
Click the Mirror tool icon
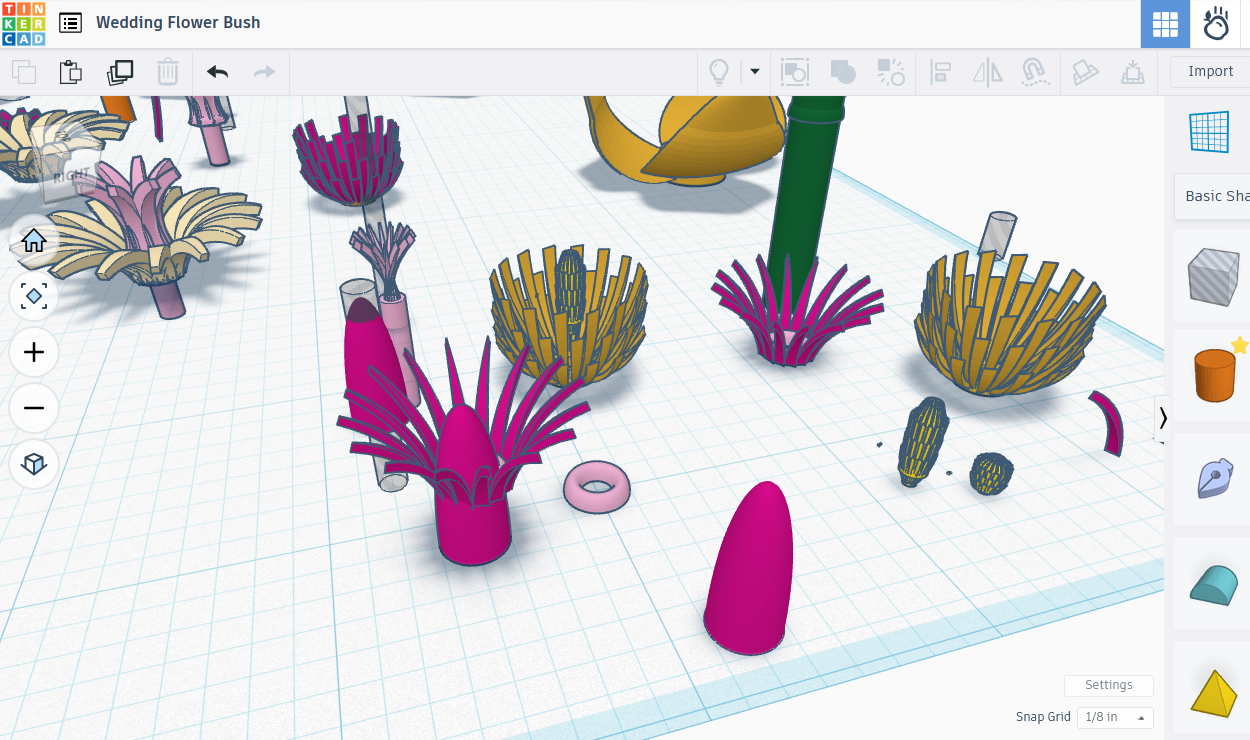point(988,72)
